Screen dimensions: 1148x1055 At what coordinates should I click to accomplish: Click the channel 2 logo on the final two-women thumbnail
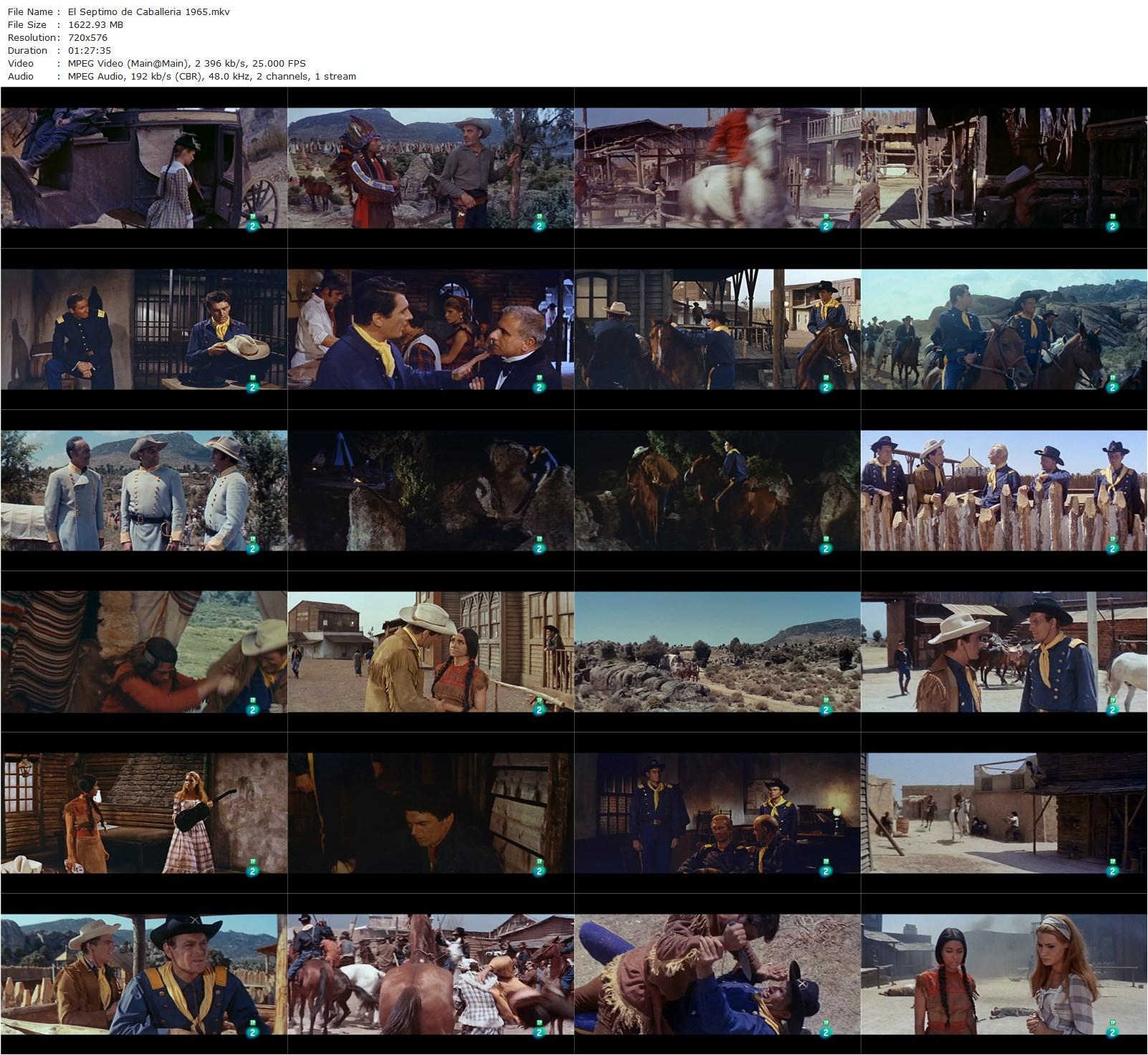(x=1111, y=1031)
